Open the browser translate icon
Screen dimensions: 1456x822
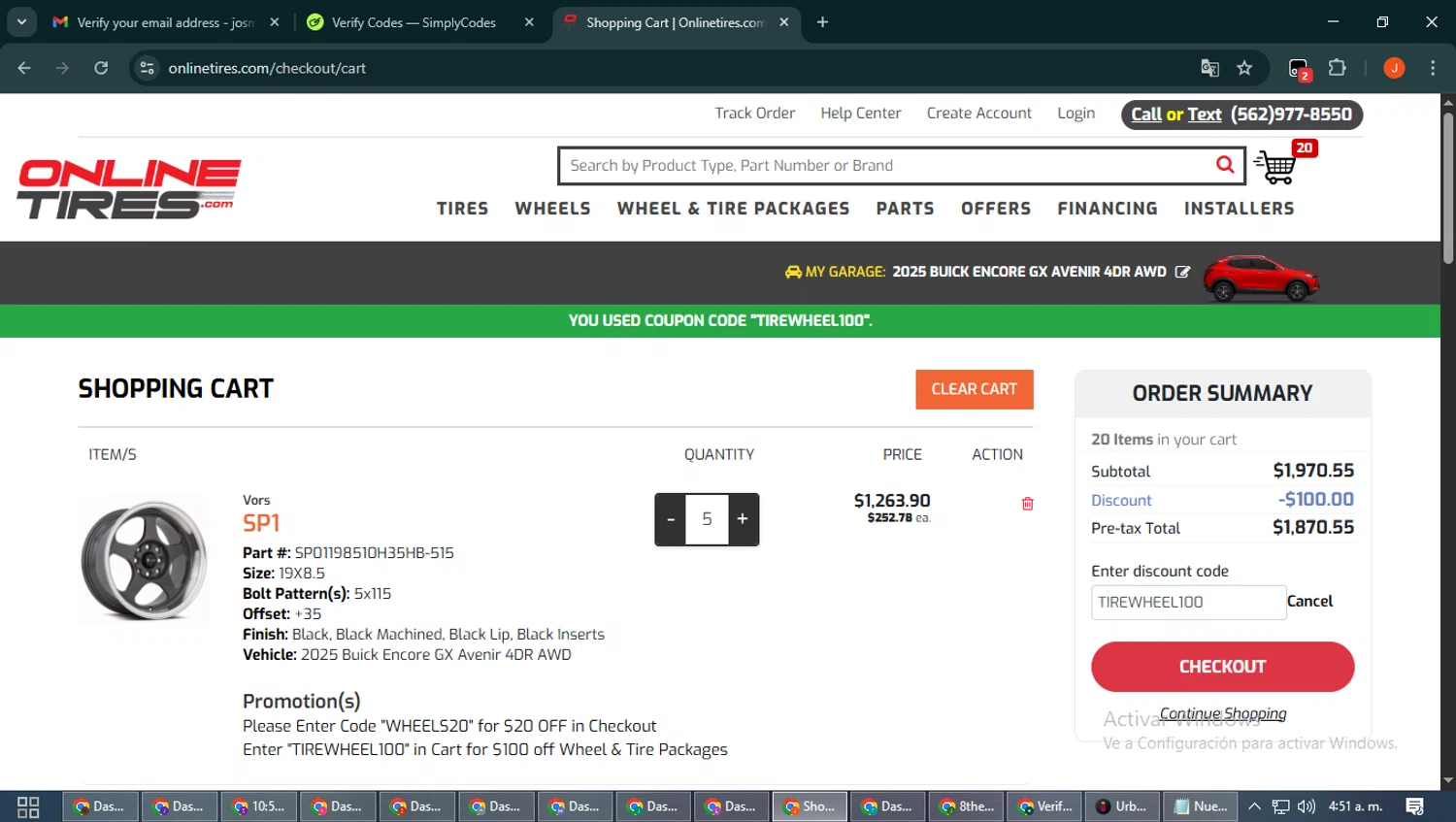click(x=1209, y=68)
